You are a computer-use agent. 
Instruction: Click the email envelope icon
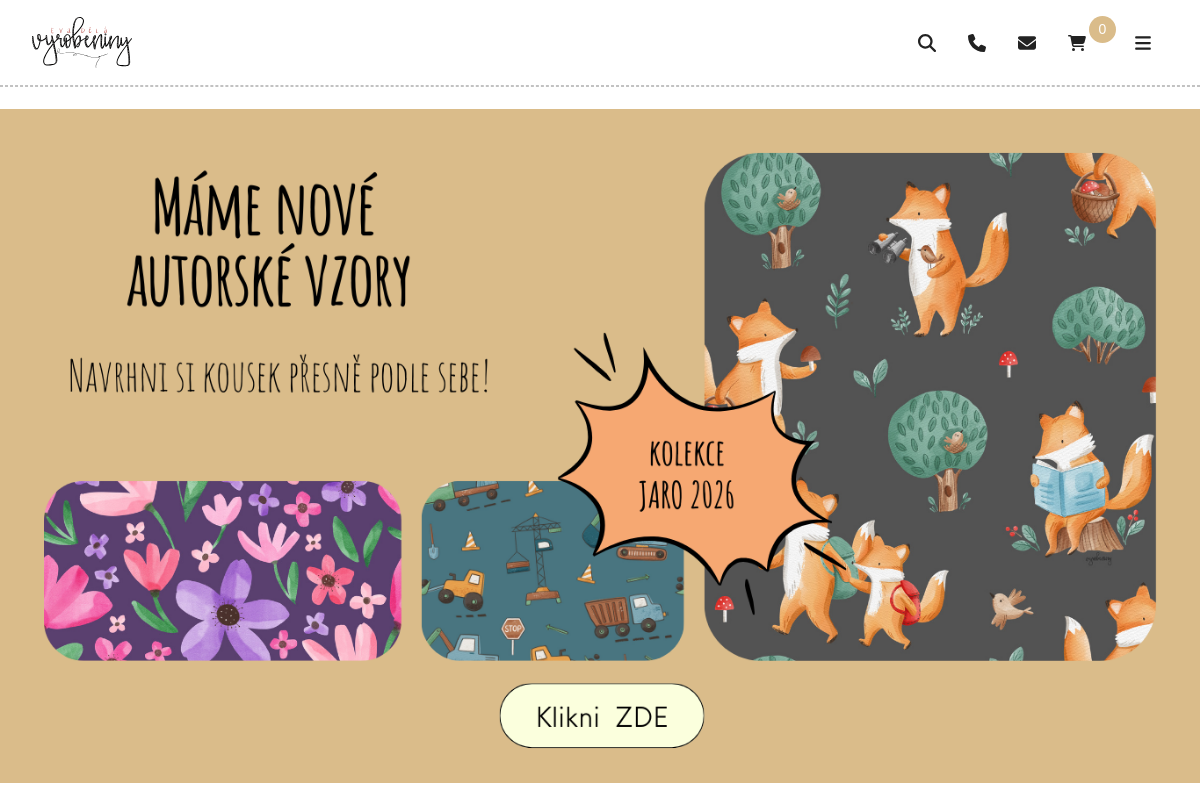pos(1027,43)
